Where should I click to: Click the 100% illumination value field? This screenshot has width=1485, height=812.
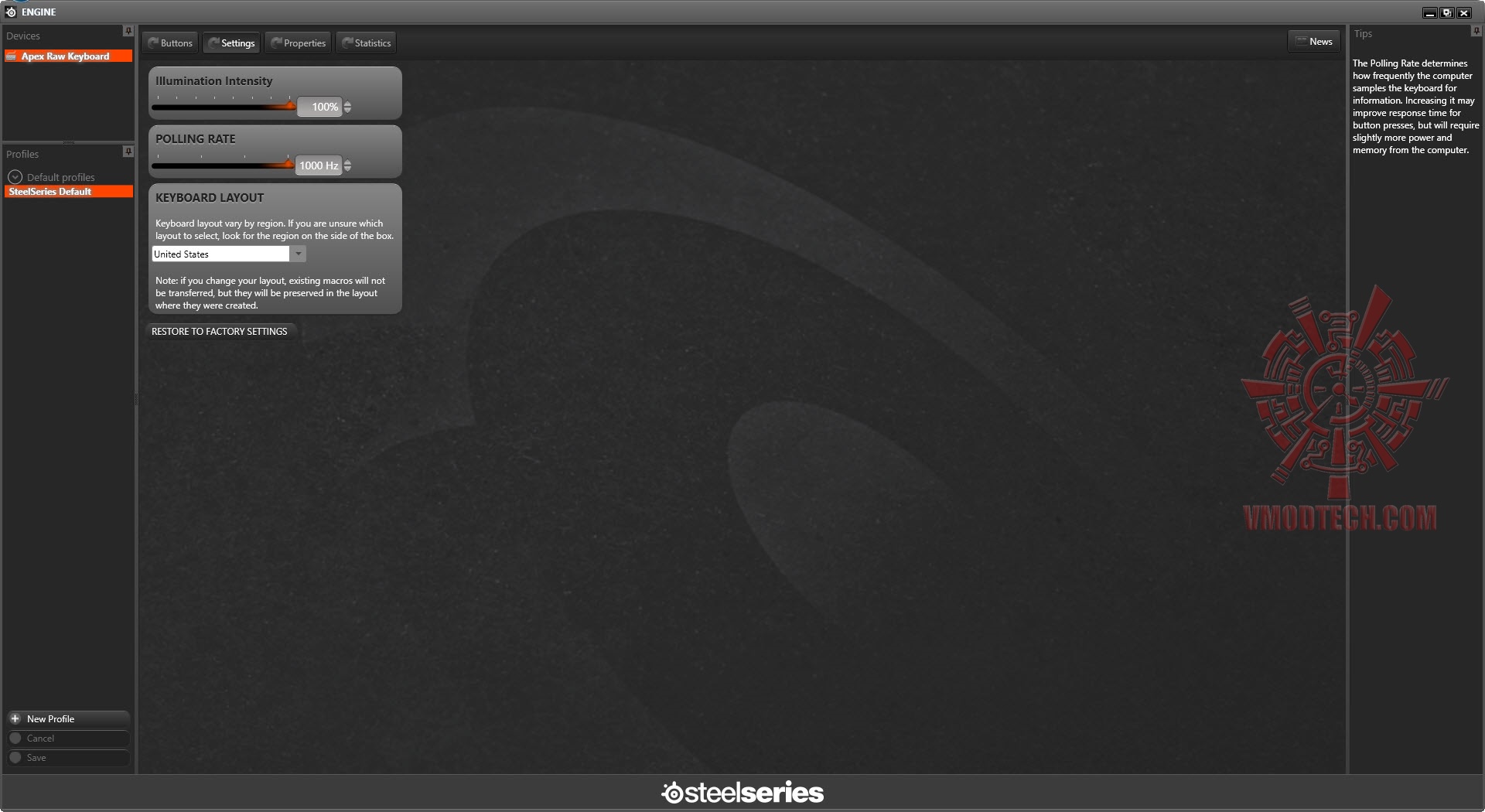point(319,107)
